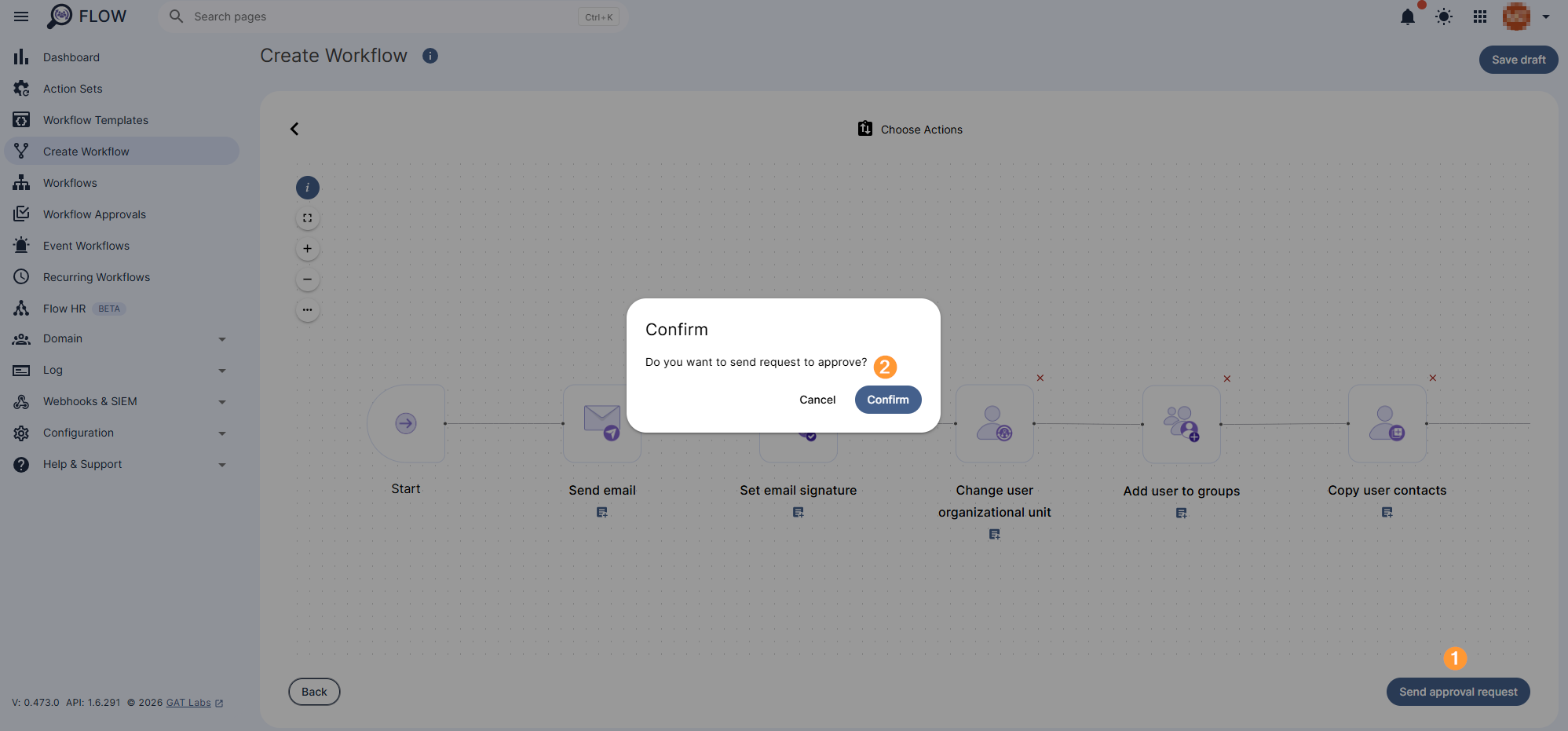Click the Choose Actions step label
Viewport: 1568px width, 731px height.
pyautogui.click(x=921, y=130)
